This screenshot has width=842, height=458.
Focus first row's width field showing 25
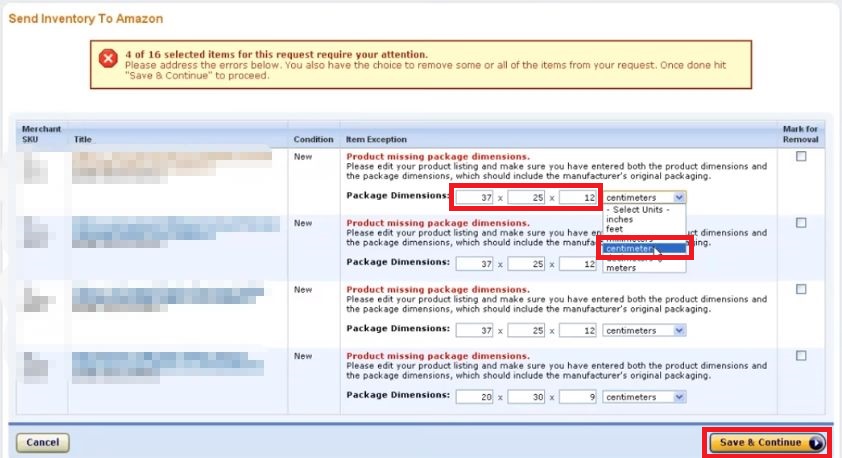(x=527, y=198)
